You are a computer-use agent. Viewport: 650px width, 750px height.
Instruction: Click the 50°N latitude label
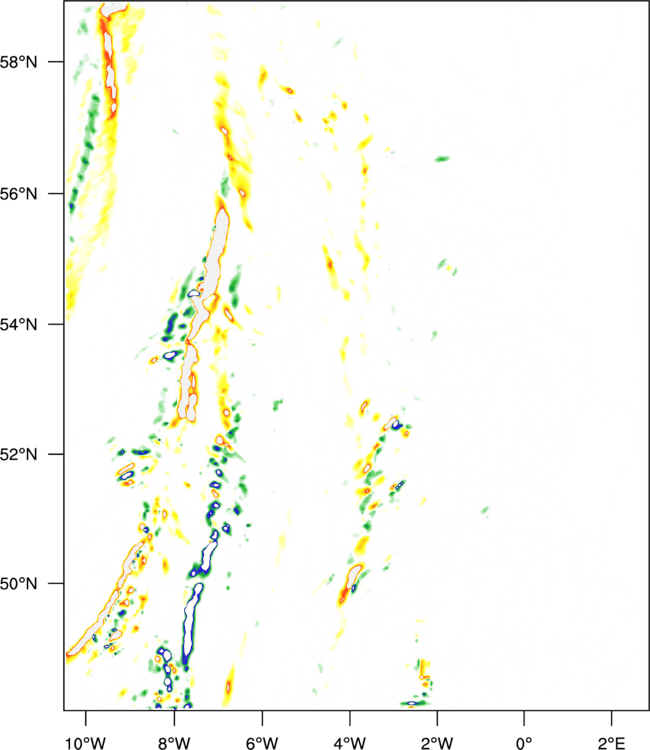coord(18,584)
